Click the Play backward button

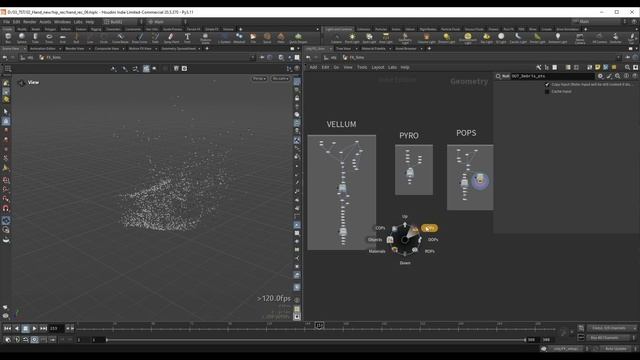pos(17,328)
